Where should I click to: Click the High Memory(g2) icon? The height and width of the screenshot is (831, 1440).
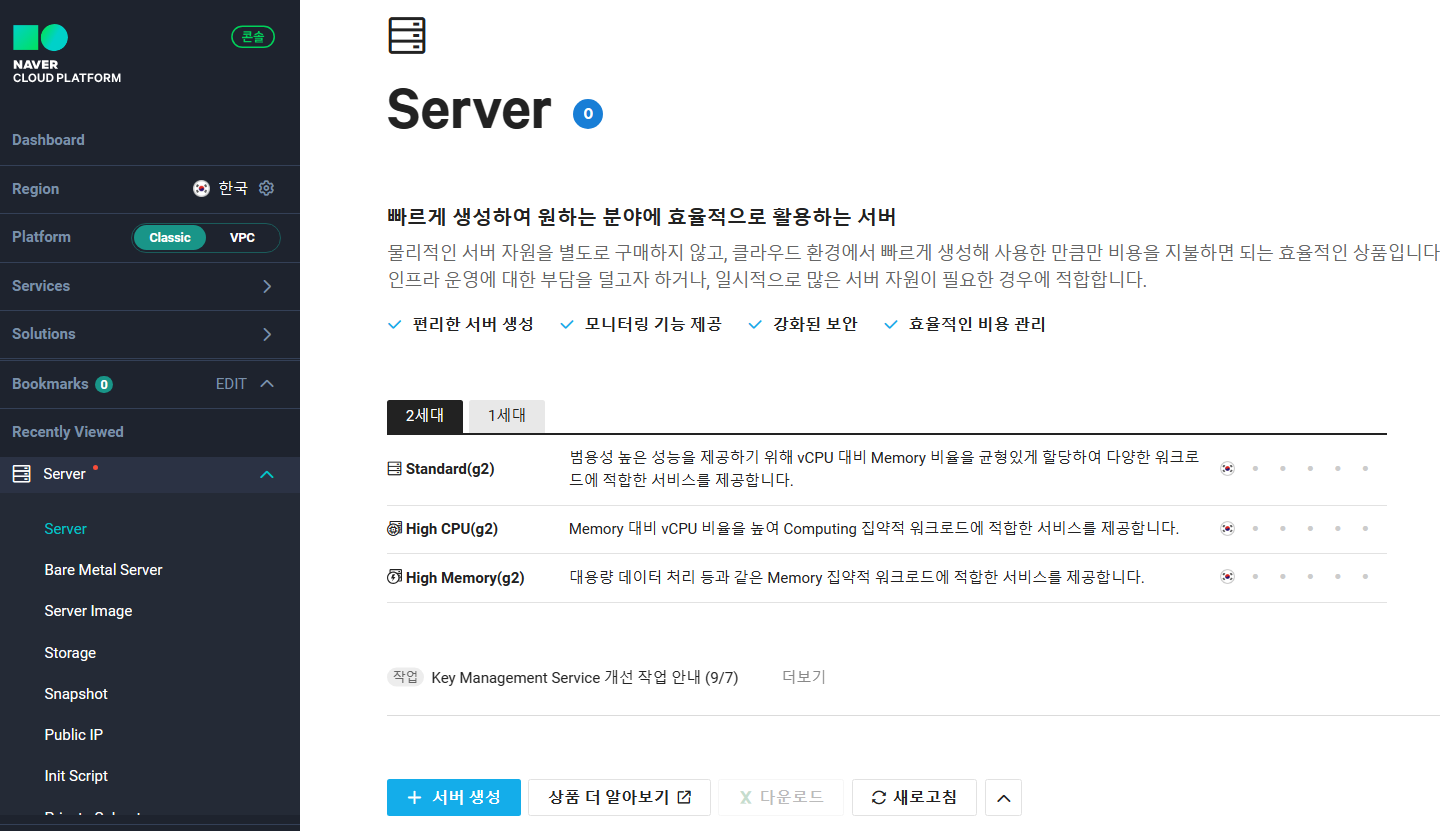coord(395,577)
